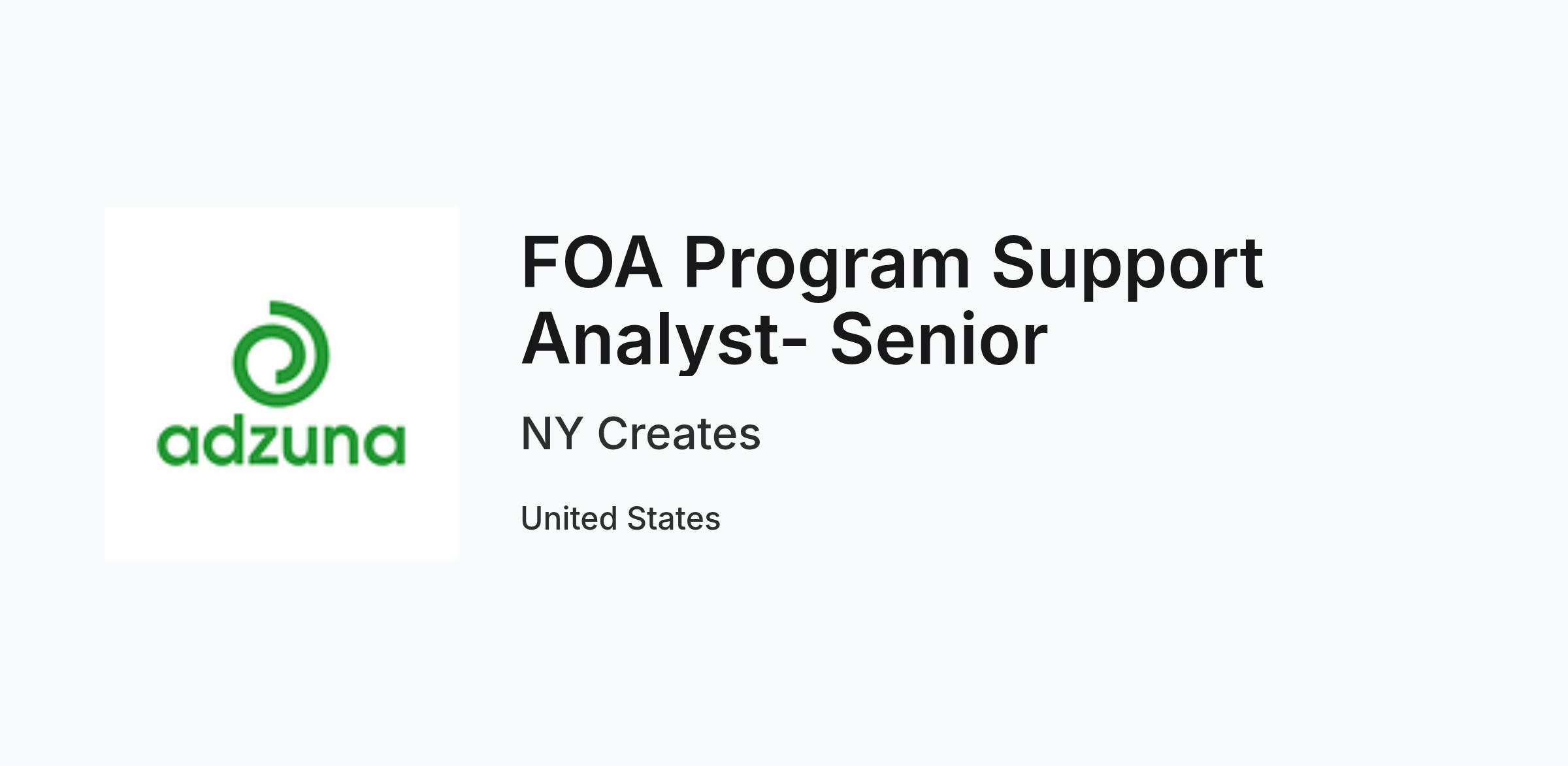This screenshot has width=1568, height=766.
Task: Click the word "States" in the location
Action: (x=674, y=519)
